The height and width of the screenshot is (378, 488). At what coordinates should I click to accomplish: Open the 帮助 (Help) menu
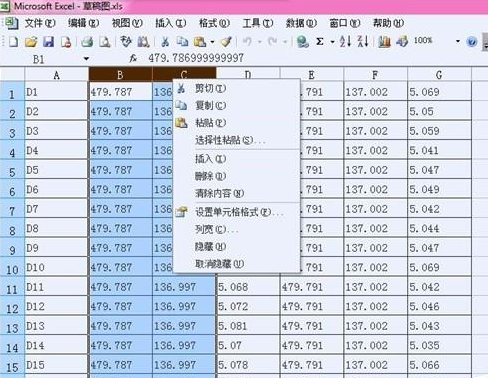tap(388, 23)
